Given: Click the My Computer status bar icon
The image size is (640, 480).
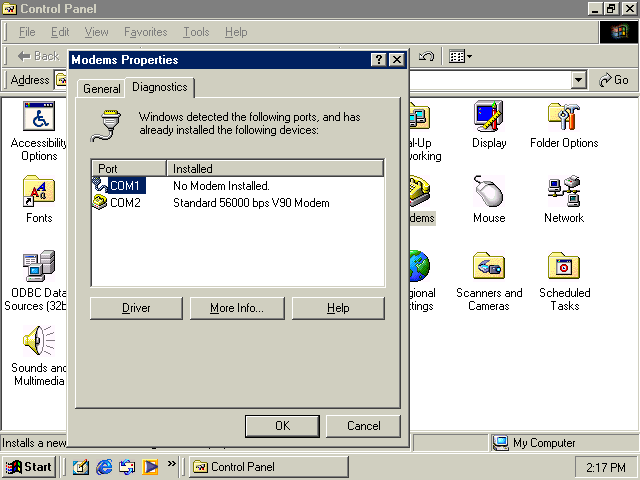Looking at the screenshot, I should (x=501, y=442).
